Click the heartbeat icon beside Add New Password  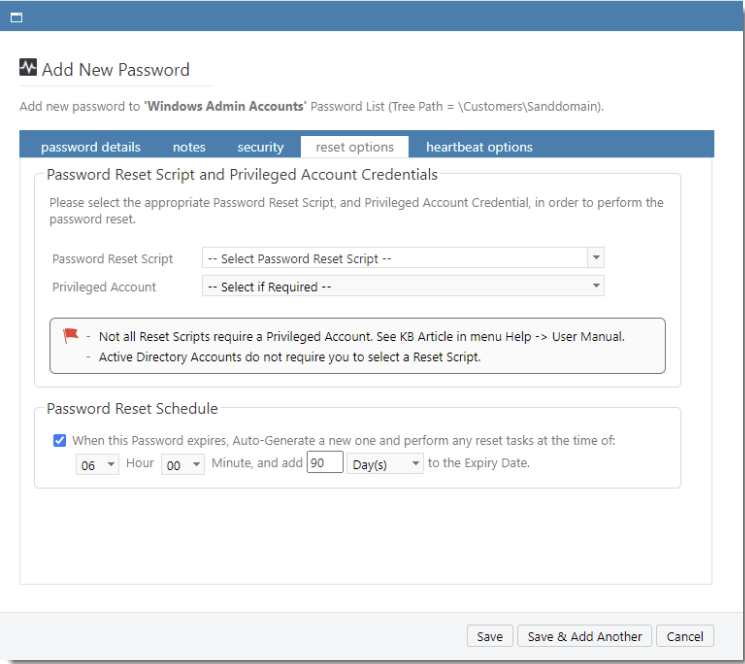(28, 69)
